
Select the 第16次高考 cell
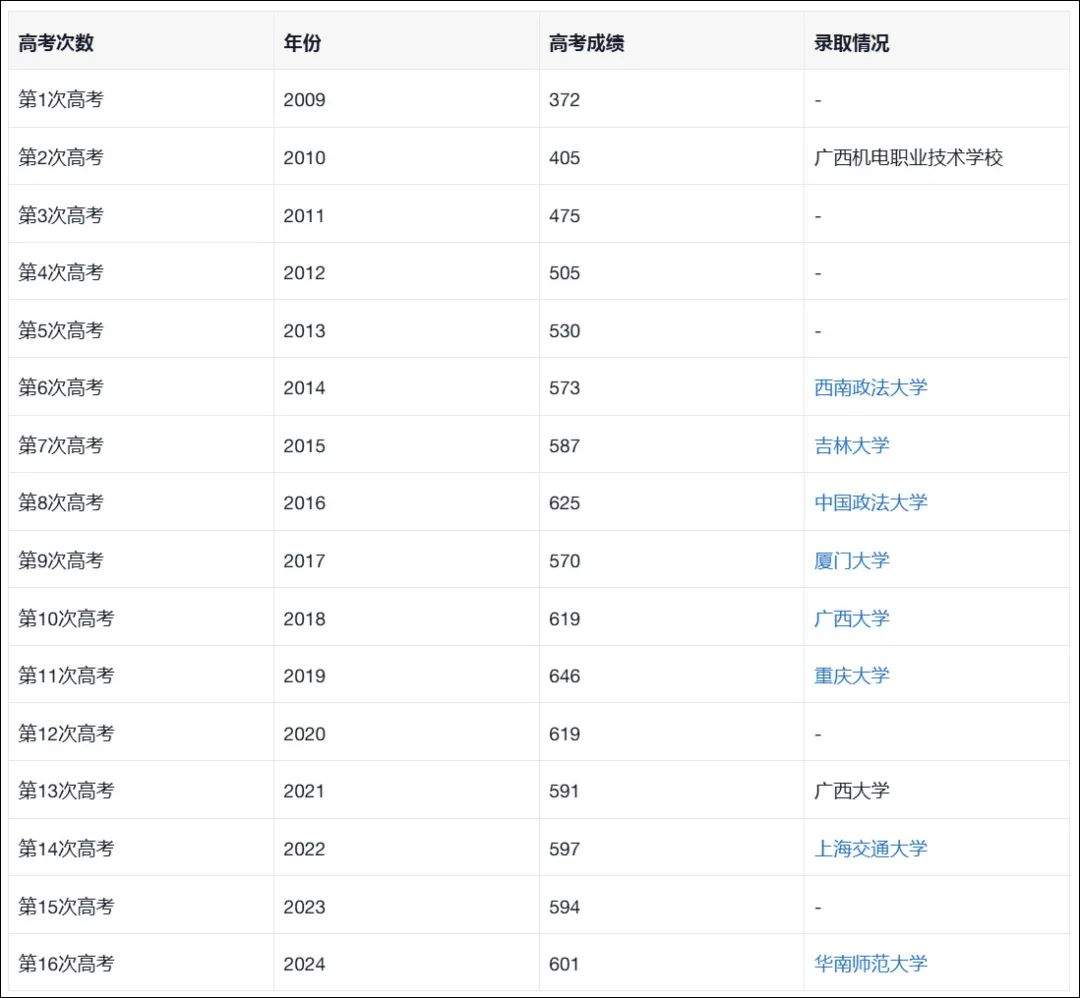141,964
